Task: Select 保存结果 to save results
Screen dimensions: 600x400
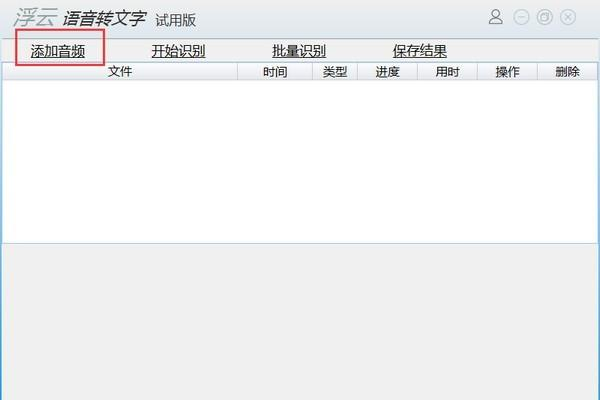Action: point(420,51)
